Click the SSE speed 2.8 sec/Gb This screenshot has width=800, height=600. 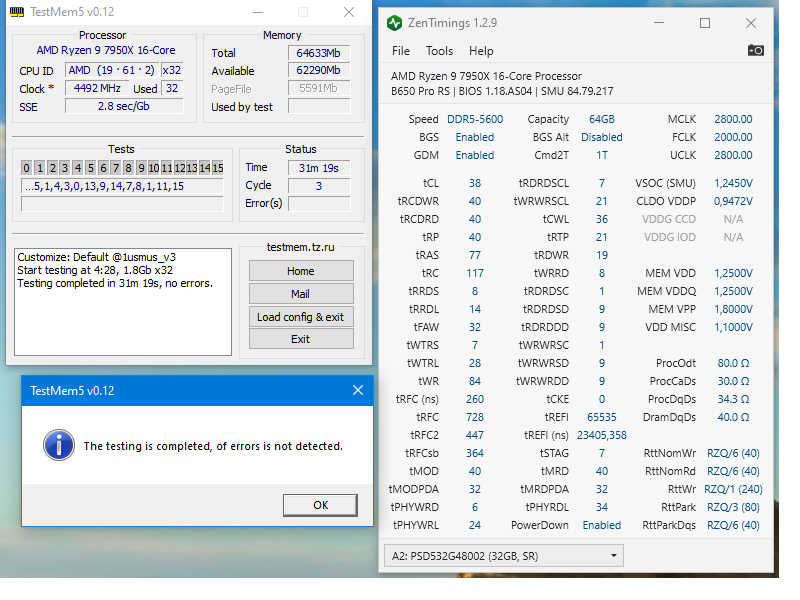click(124, 106)
